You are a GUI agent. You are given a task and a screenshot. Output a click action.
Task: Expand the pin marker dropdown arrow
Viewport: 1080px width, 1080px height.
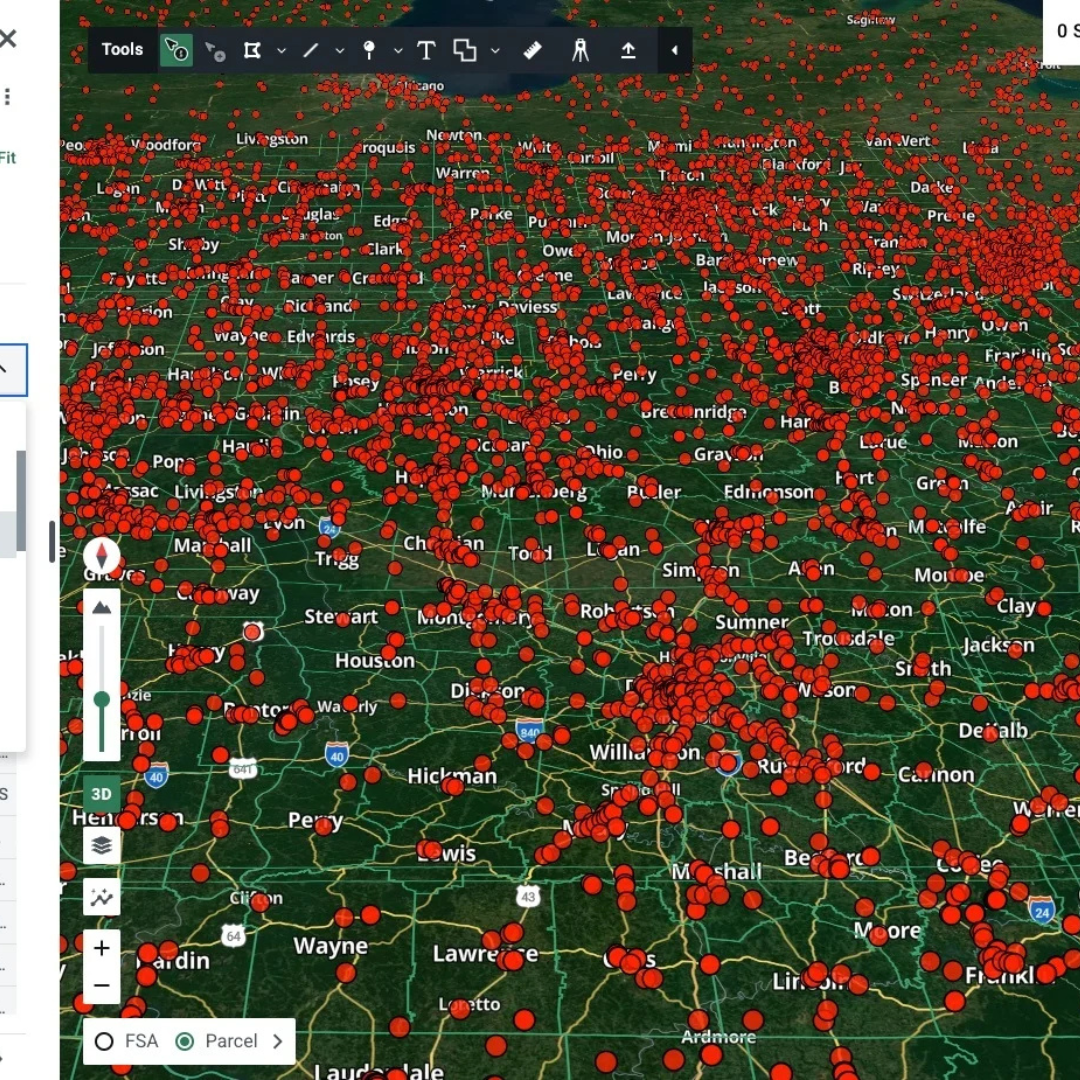click(398, 50)
